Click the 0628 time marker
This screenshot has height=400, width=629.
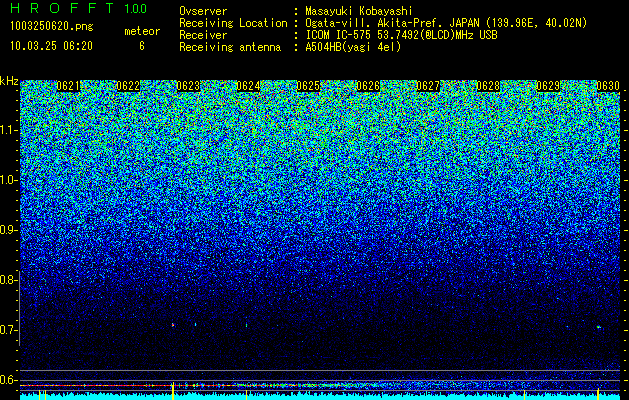click(488, 86)
